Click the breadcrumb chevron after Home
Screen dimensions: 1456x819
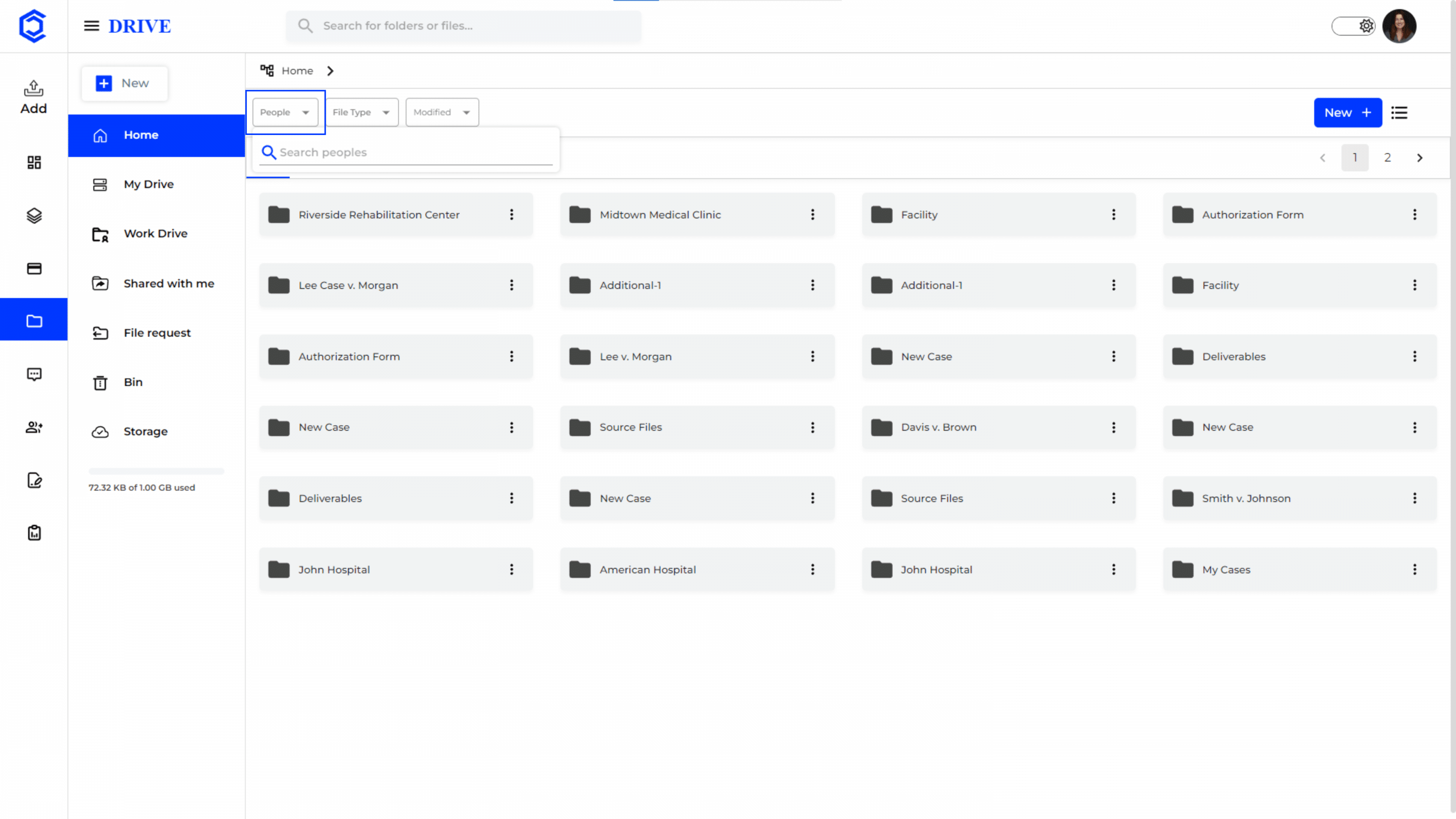(331, 71)
